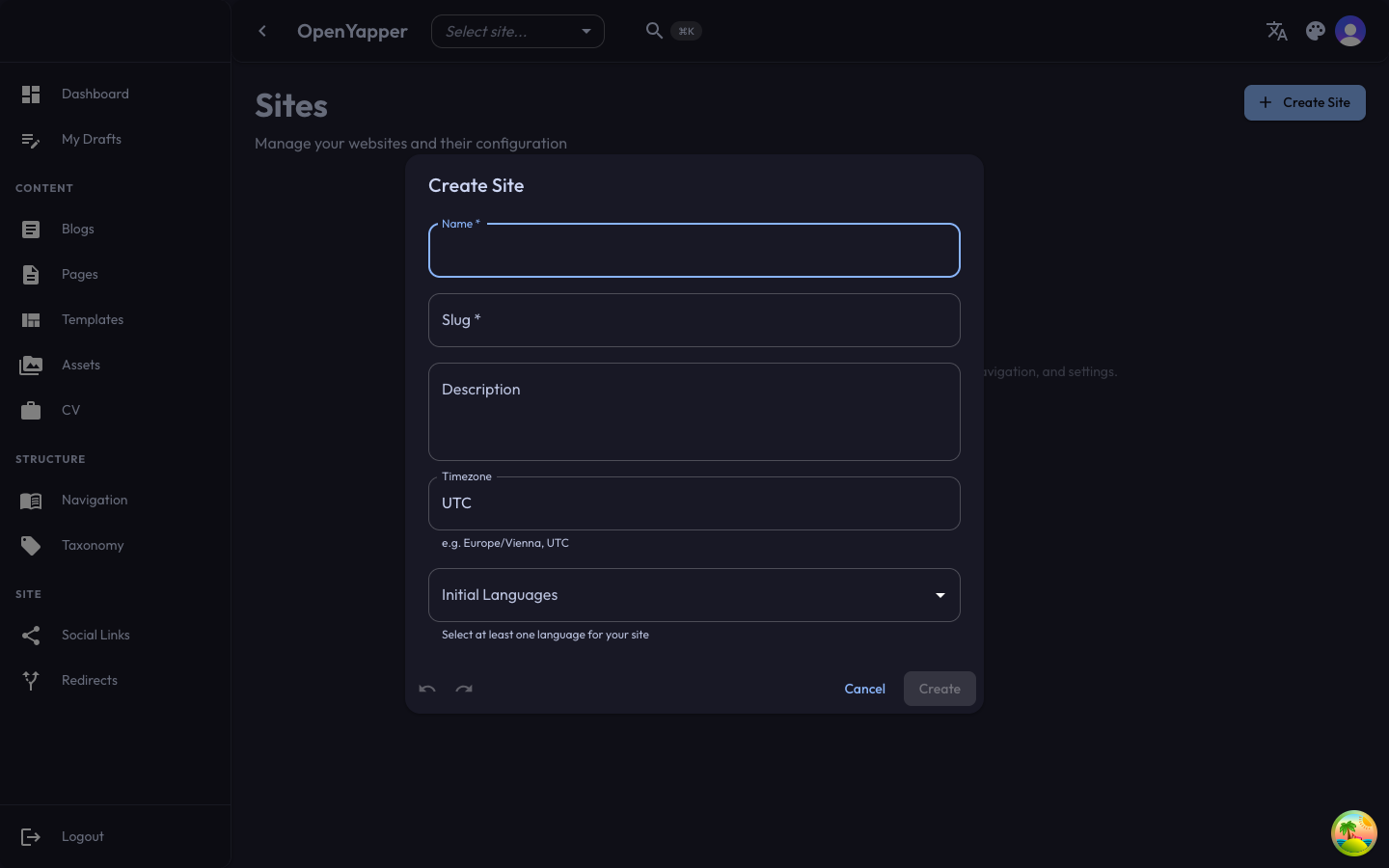This screenshot has height=868, width=1389.
Task: Click the Social Links share icon
Action: (x=31, y=635)
